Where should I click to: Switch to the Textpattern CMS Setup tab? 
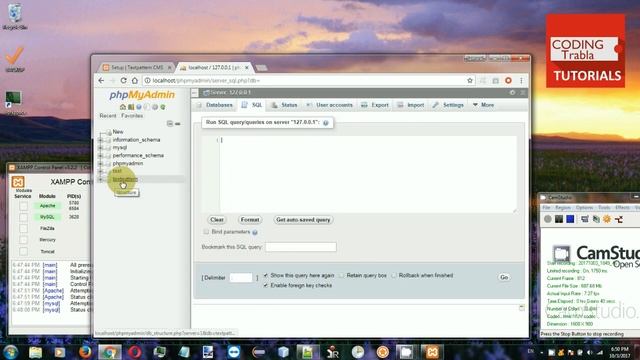pos(137,67)
